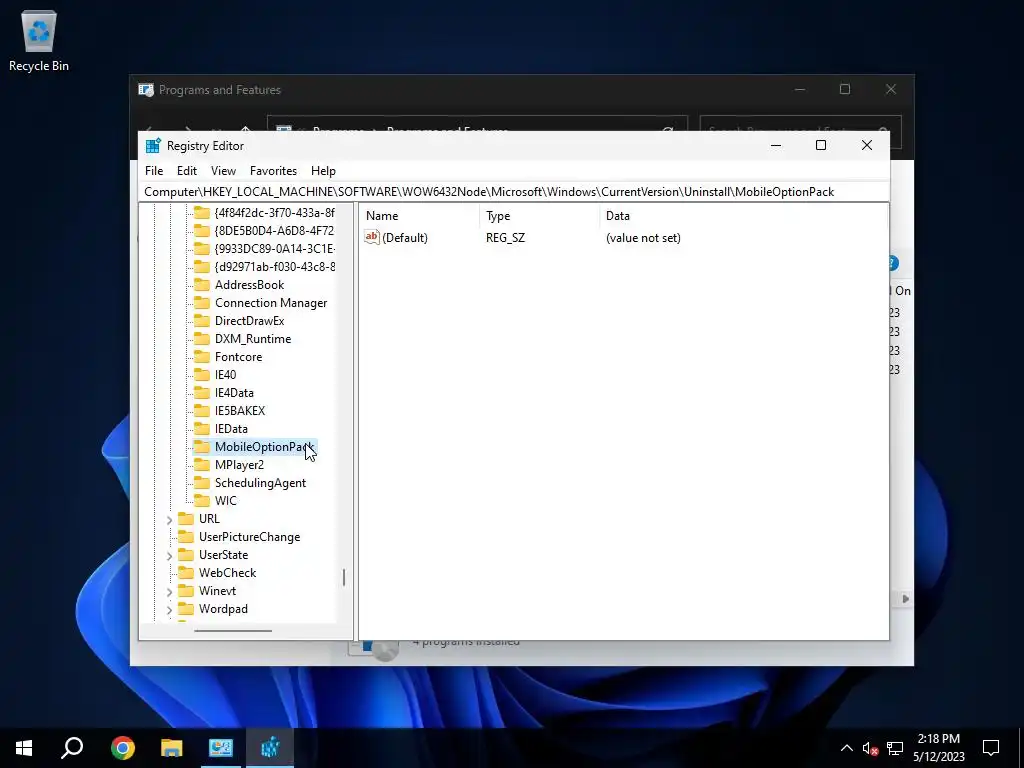Maximize the Programs and Features window

click(845, 89)
